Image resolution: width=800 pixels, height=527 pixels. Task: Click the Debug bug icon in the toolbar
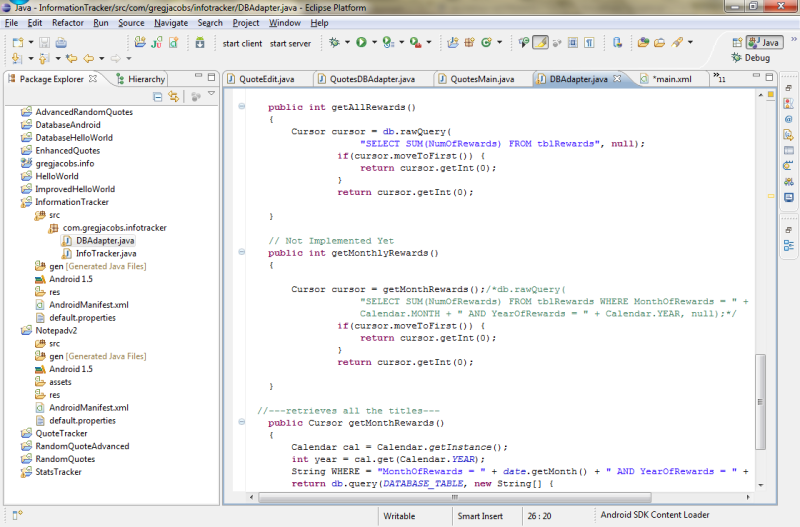334,43
